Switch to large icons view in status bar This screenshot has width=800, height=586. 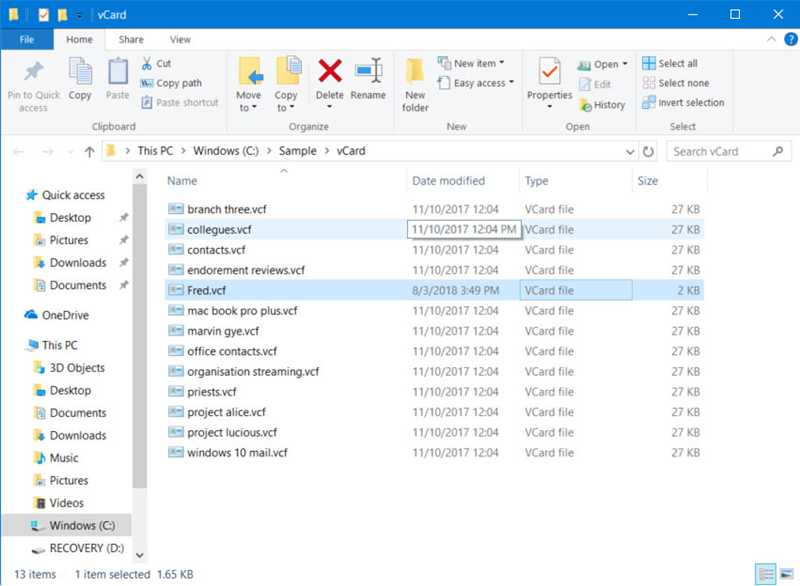(x=787, y=574)
